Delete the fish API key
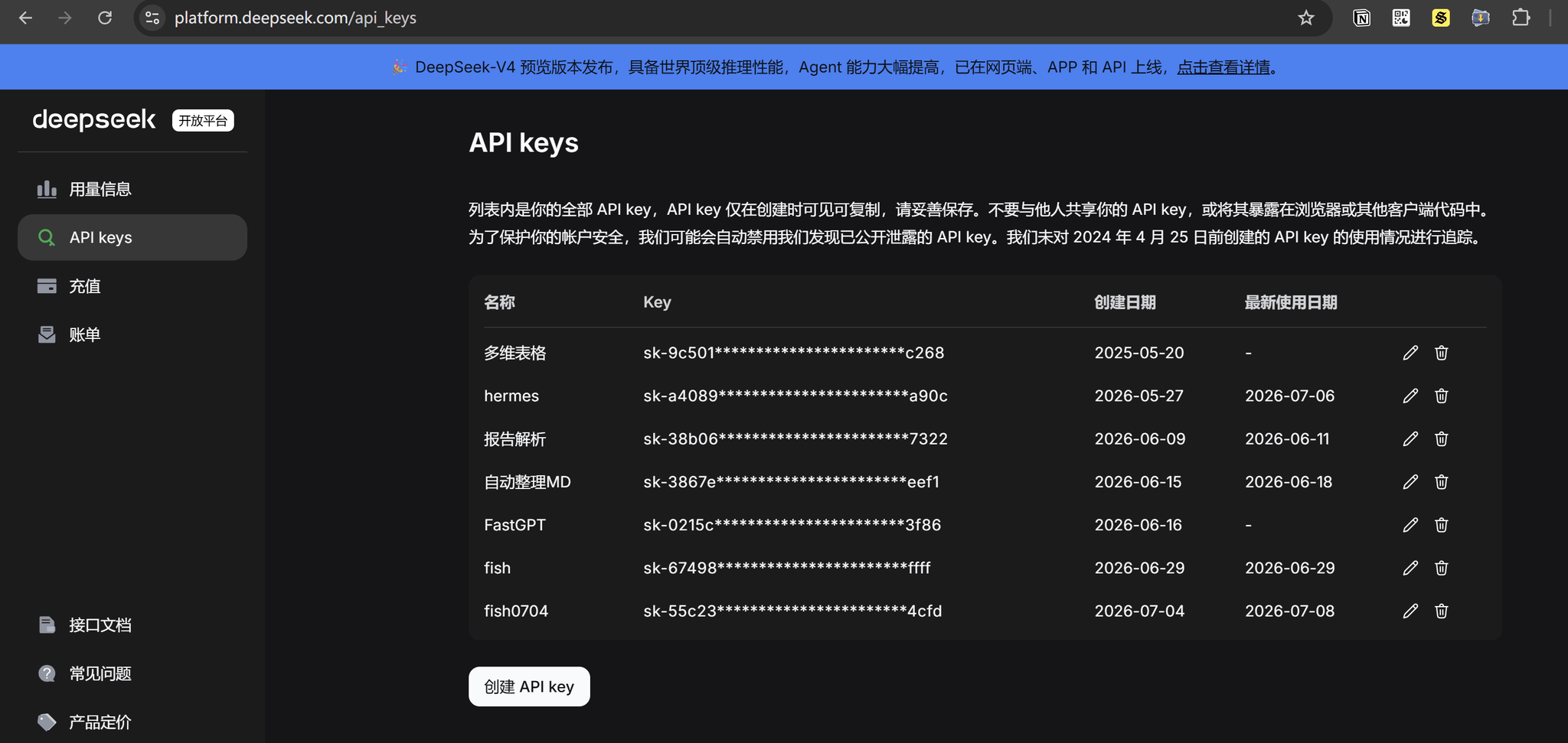The width and height of the screenshot is (1568, 743). 1441,568
